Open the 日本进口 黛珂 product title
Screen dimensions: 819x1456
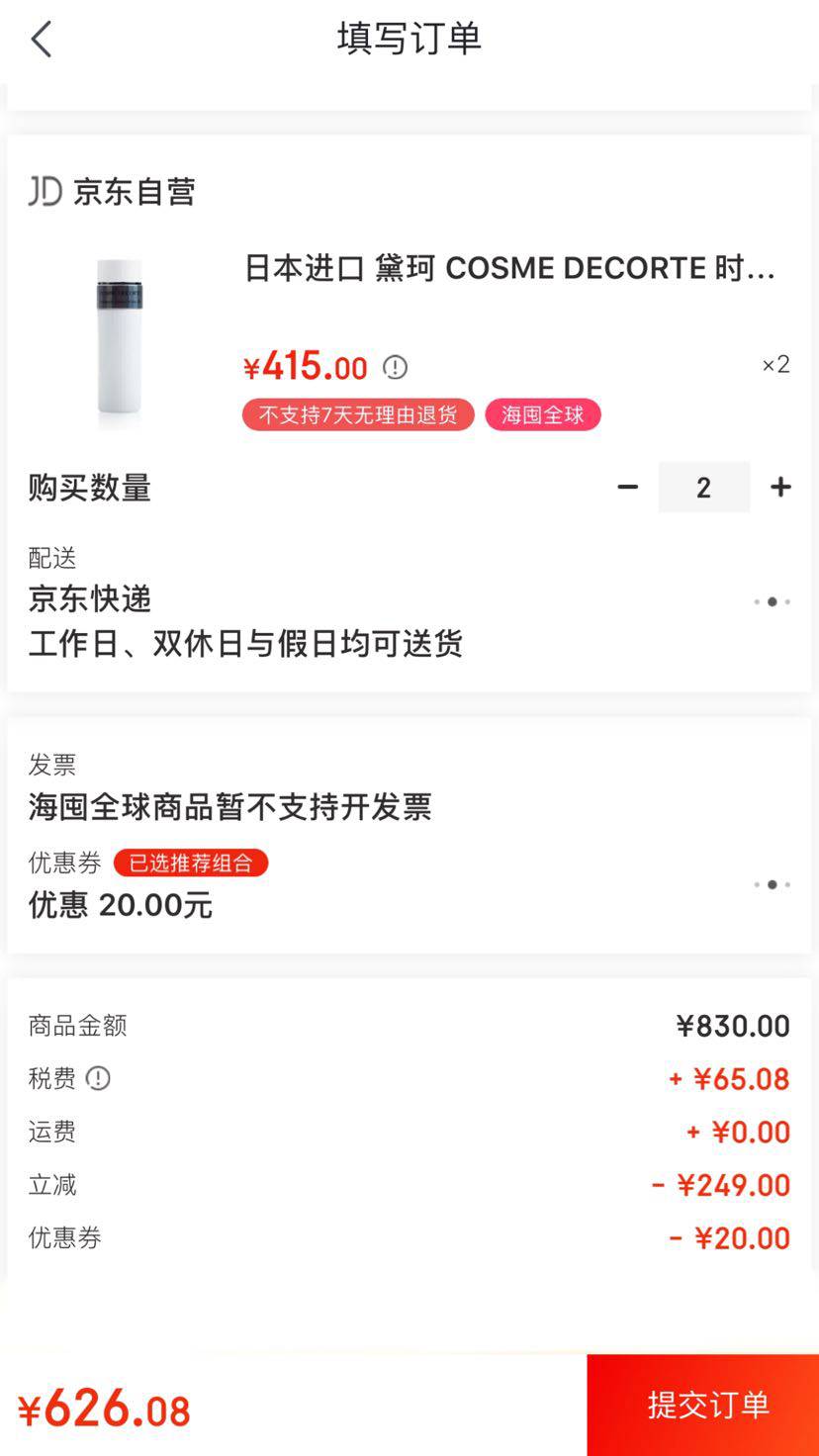(x=509, y=268)
